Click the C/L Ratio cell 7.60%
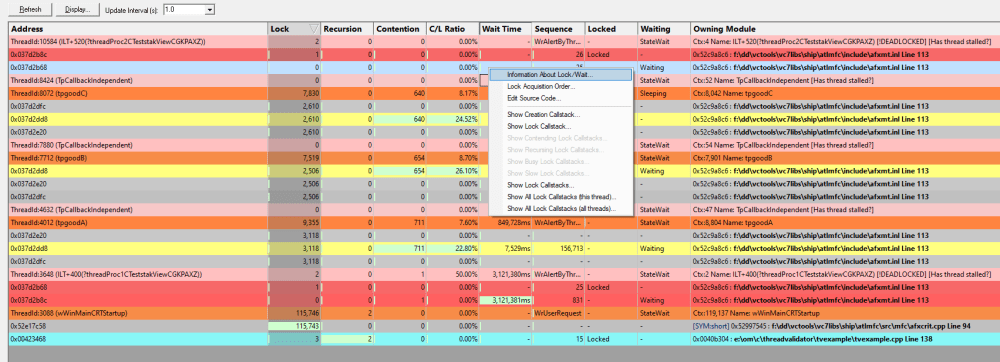Viewport: 1000px width, 362px height. pos(453,222)
